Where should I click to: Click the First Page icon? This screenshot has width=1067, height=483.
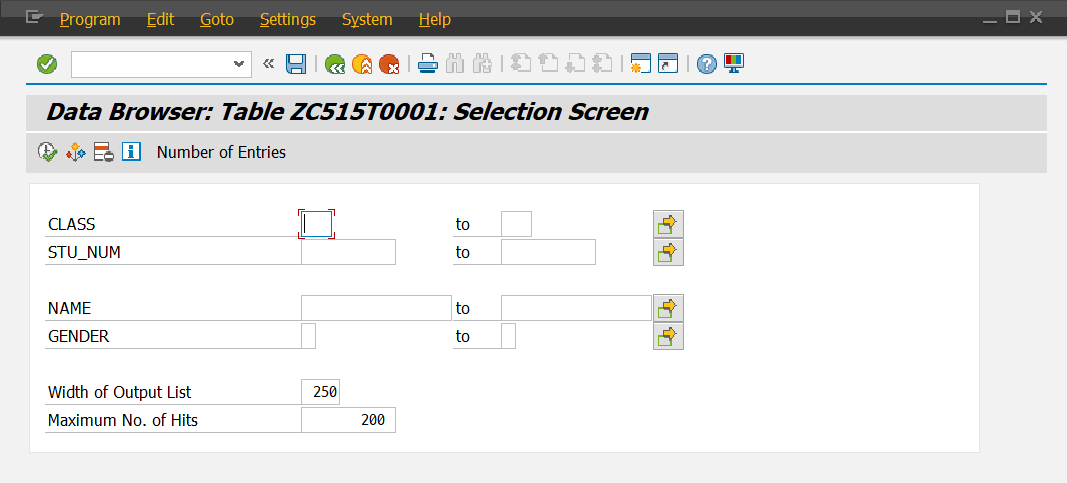pos(521,64)
